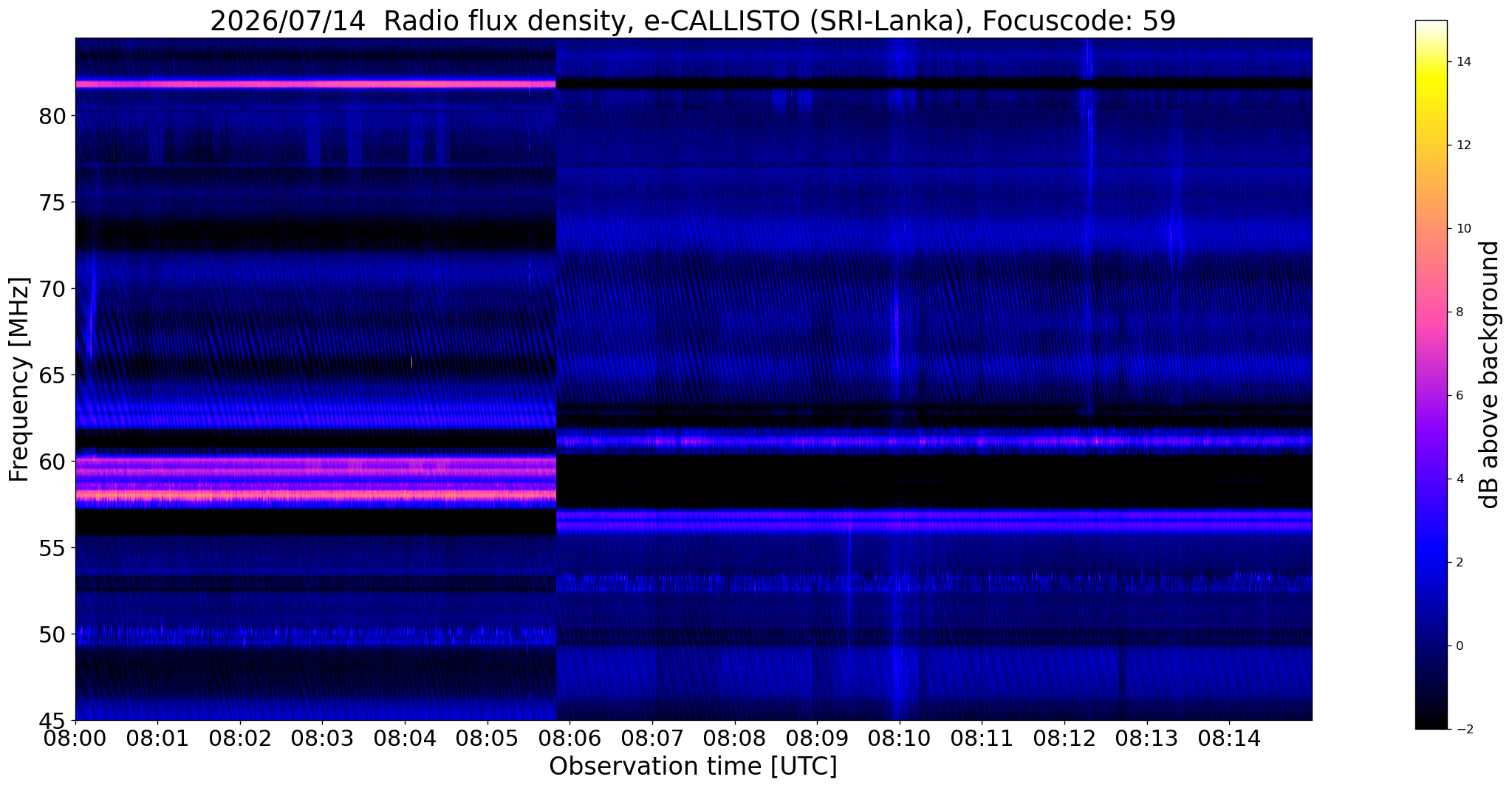Click the Frequency [MHz] axis label
The height and width of the screenshot is (788, 1512).
click(19, 380)
